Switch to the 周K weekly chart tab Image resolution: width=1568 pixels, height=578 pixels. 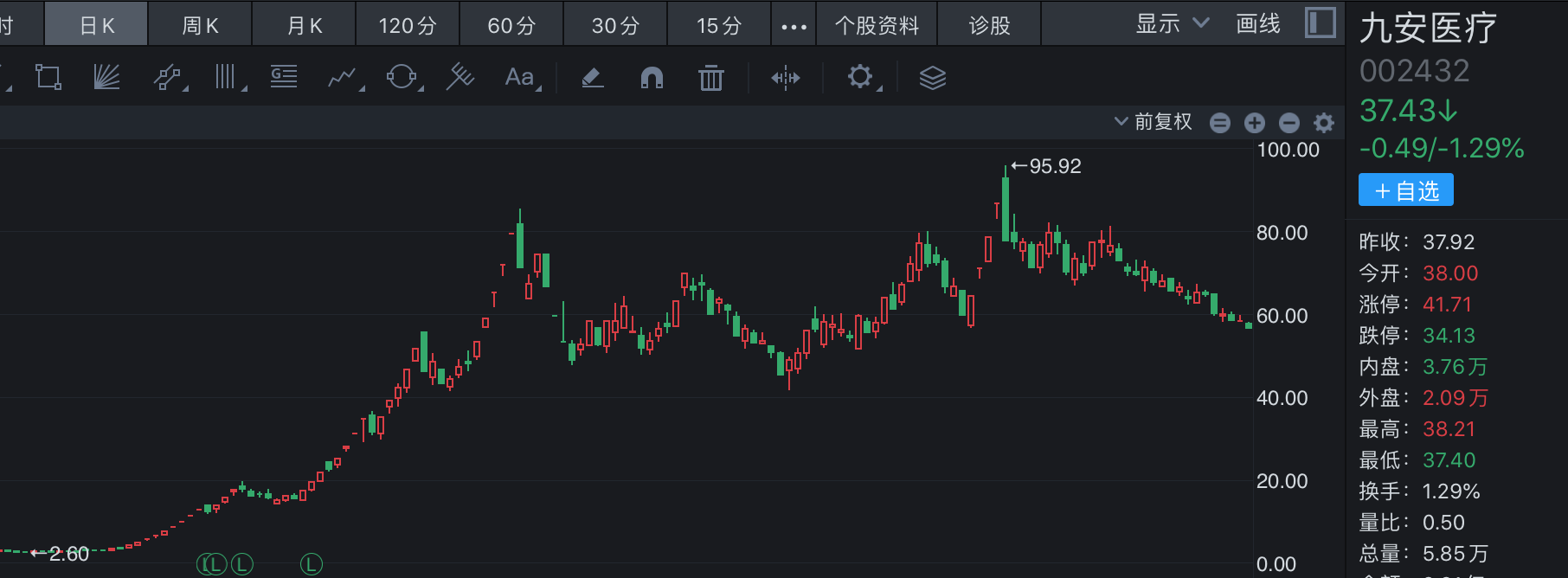[x=200, y=26]
